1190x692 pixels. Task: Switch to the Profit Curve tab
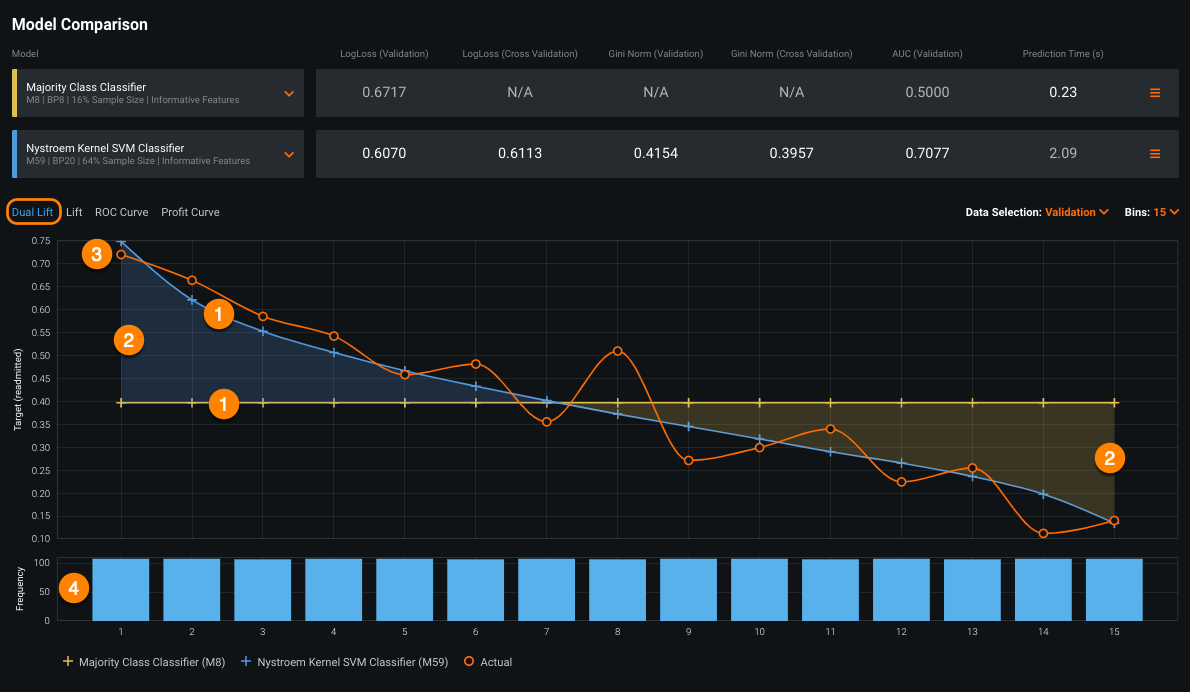pos(190,212)
